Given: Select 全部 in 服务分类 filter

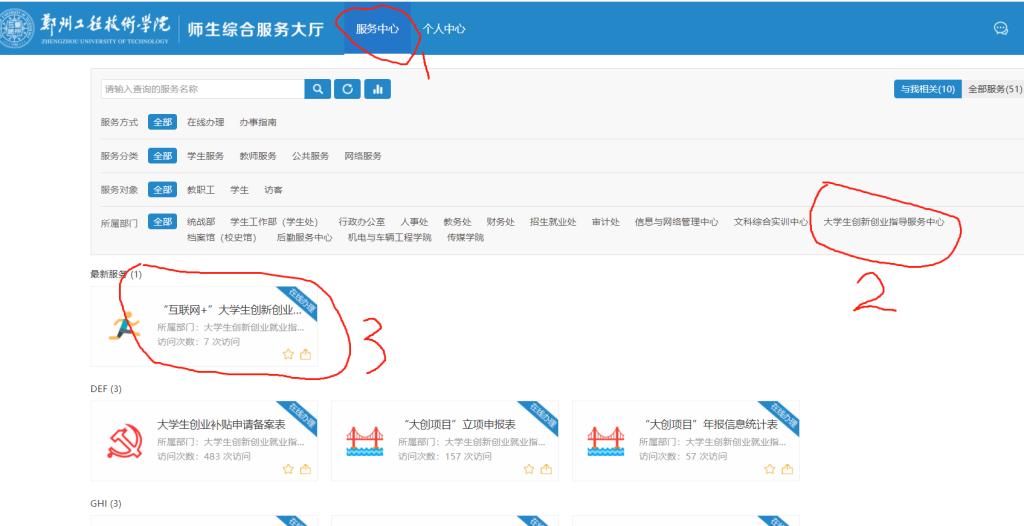Looking at the screenshot, I should [x=163, y=156].
